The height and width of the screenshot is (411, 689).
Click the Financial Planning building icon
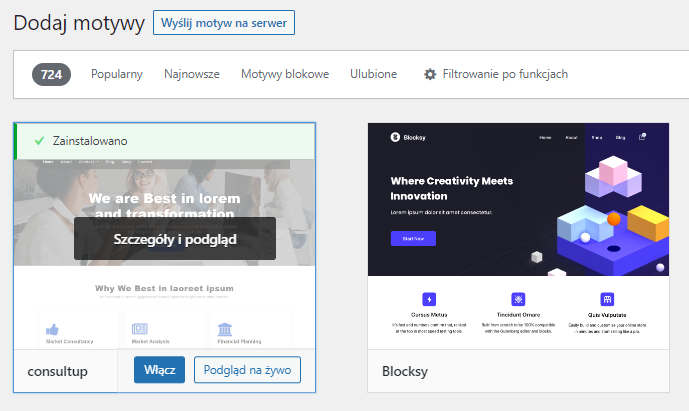tap(225, 329)
